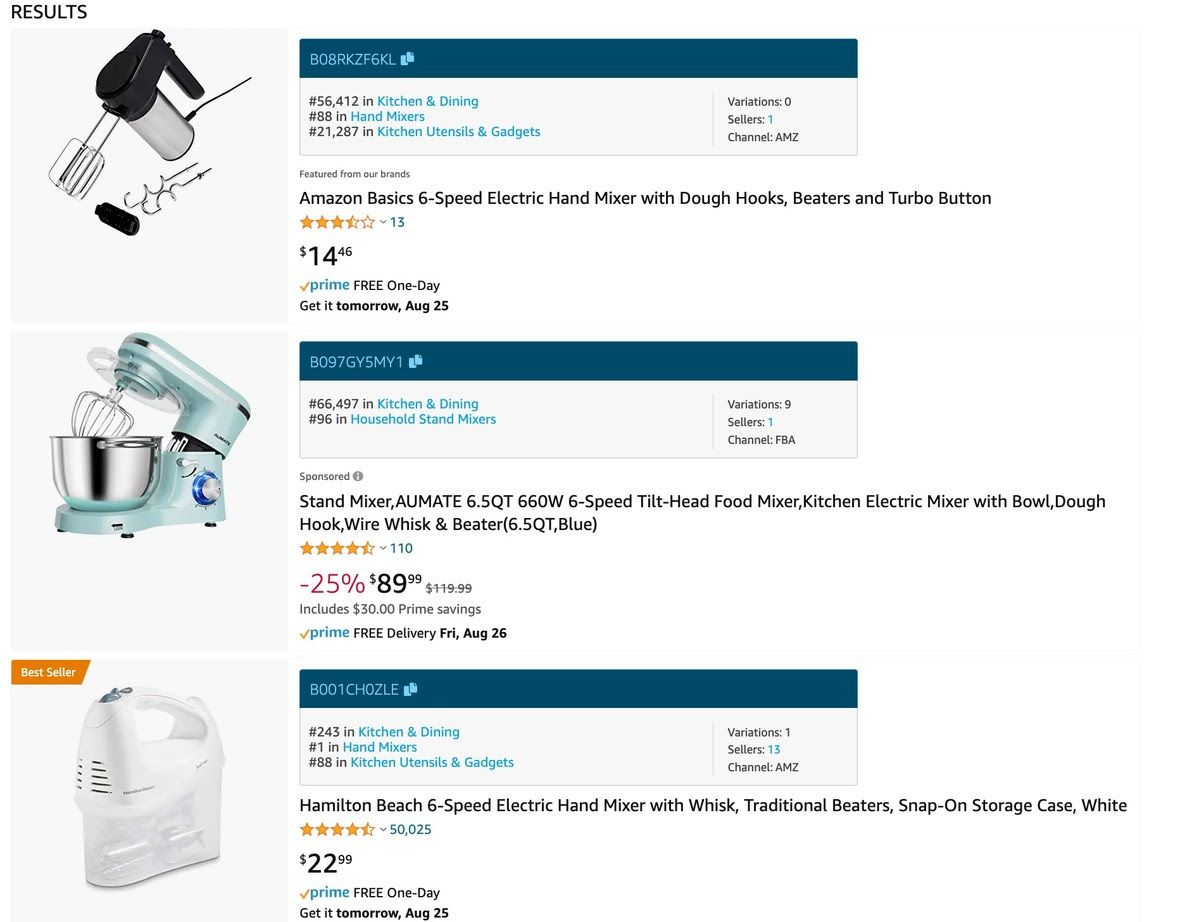Click the AUMATE stand mixer star rating
1180x922 pixels.
point(337,548)
